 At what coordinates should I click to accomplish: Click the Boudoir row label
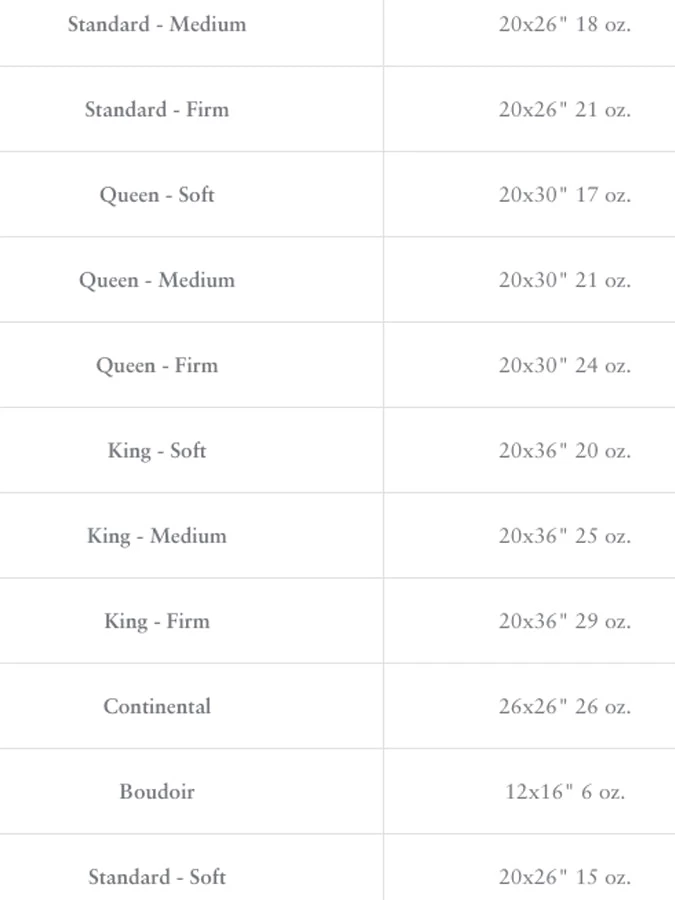157,791
